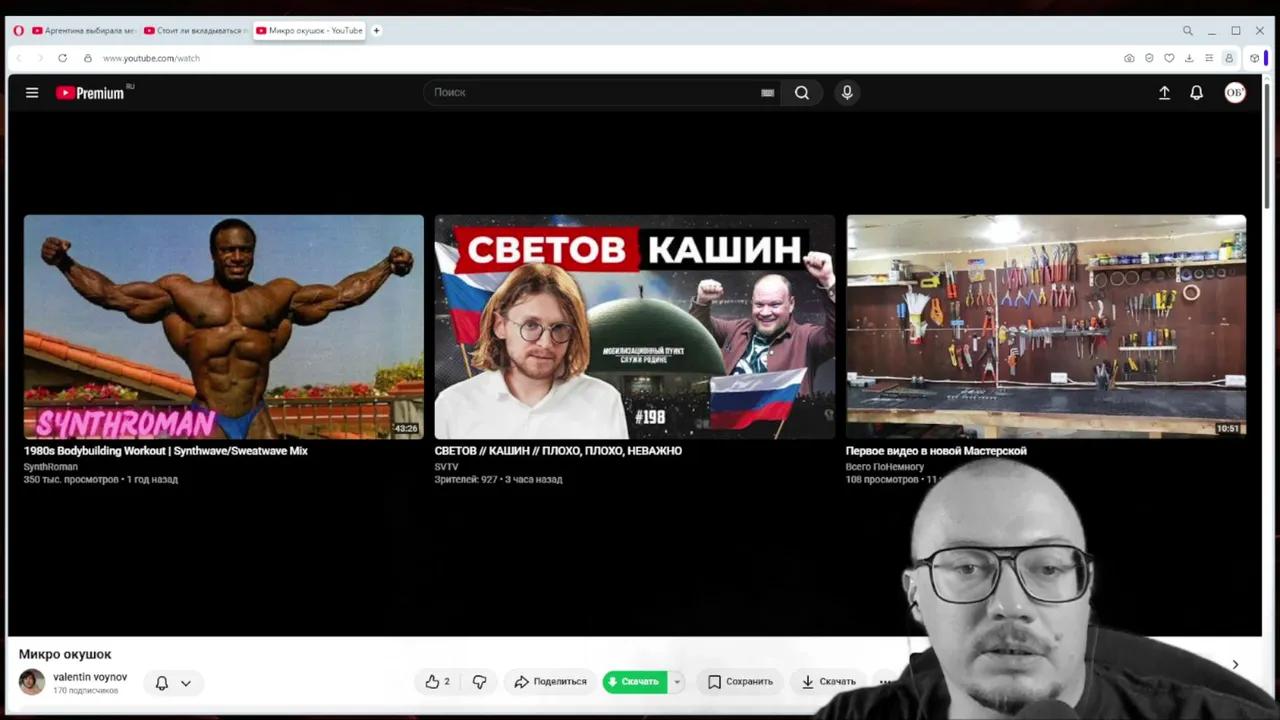Screen dimensions: 1280x720
Task: Open the Opera main menu logo
Action: click(18, 31)
